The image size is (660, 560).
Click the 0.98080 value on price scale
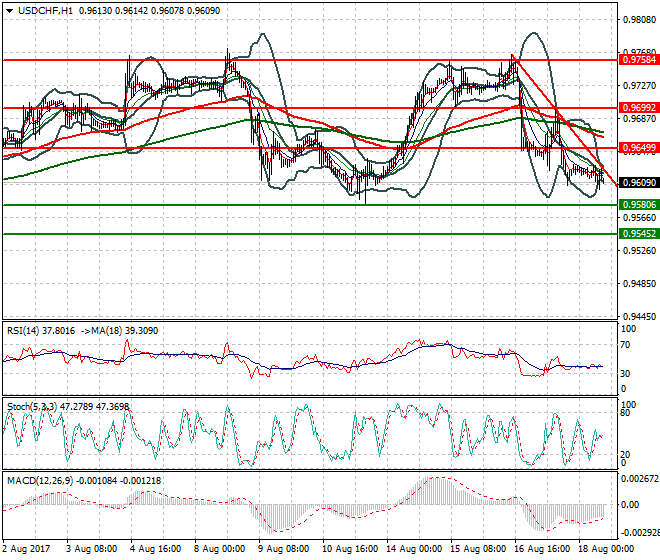point(638,20)
